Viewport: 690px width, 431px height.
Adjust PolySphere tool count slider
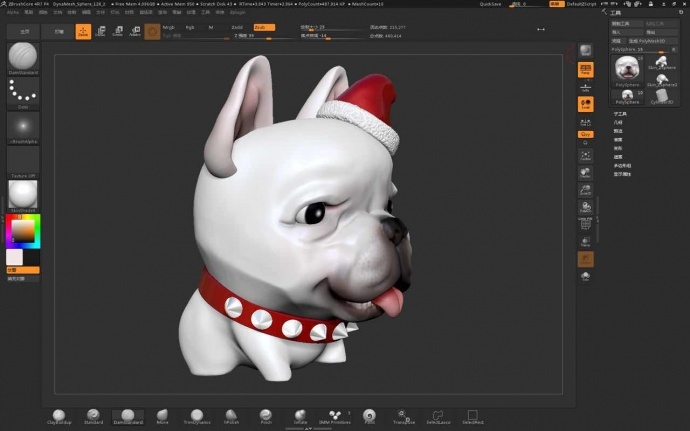(x=640, y=49)
